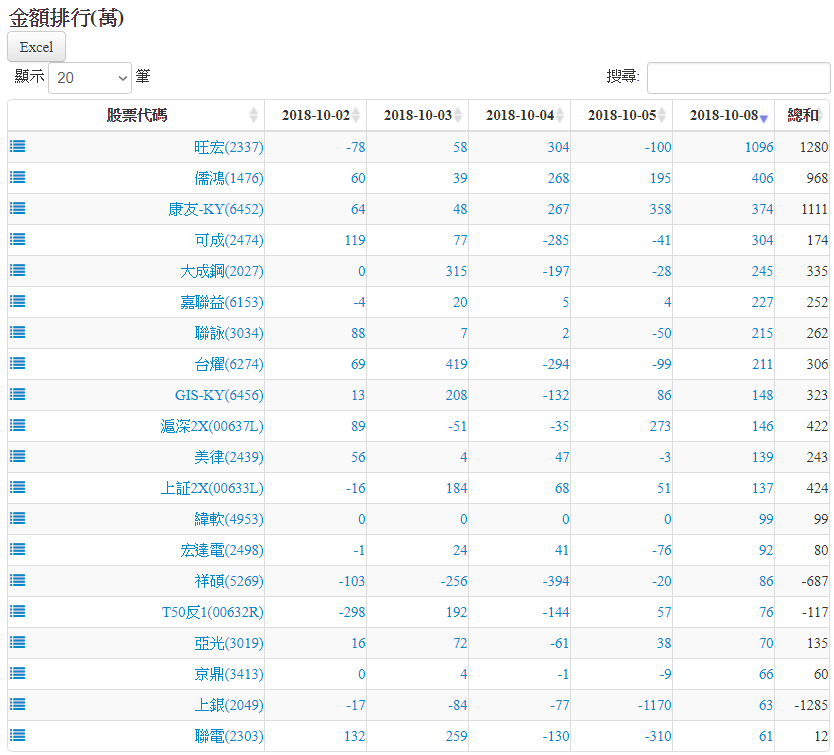Open the list icon for 可成(2474)
Image resolution: width=834 pixels, height=755 pixels.
(x=18, y=239)
